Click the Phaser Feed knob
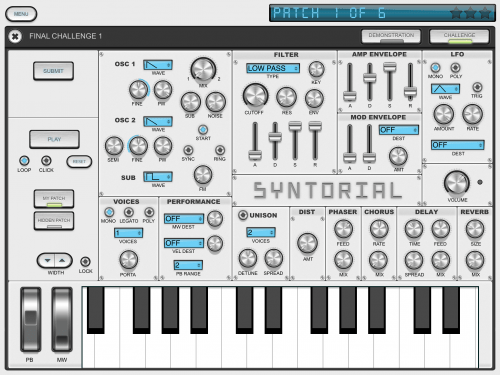This screenshot has height=375, width=500. [x=343, y=229]
